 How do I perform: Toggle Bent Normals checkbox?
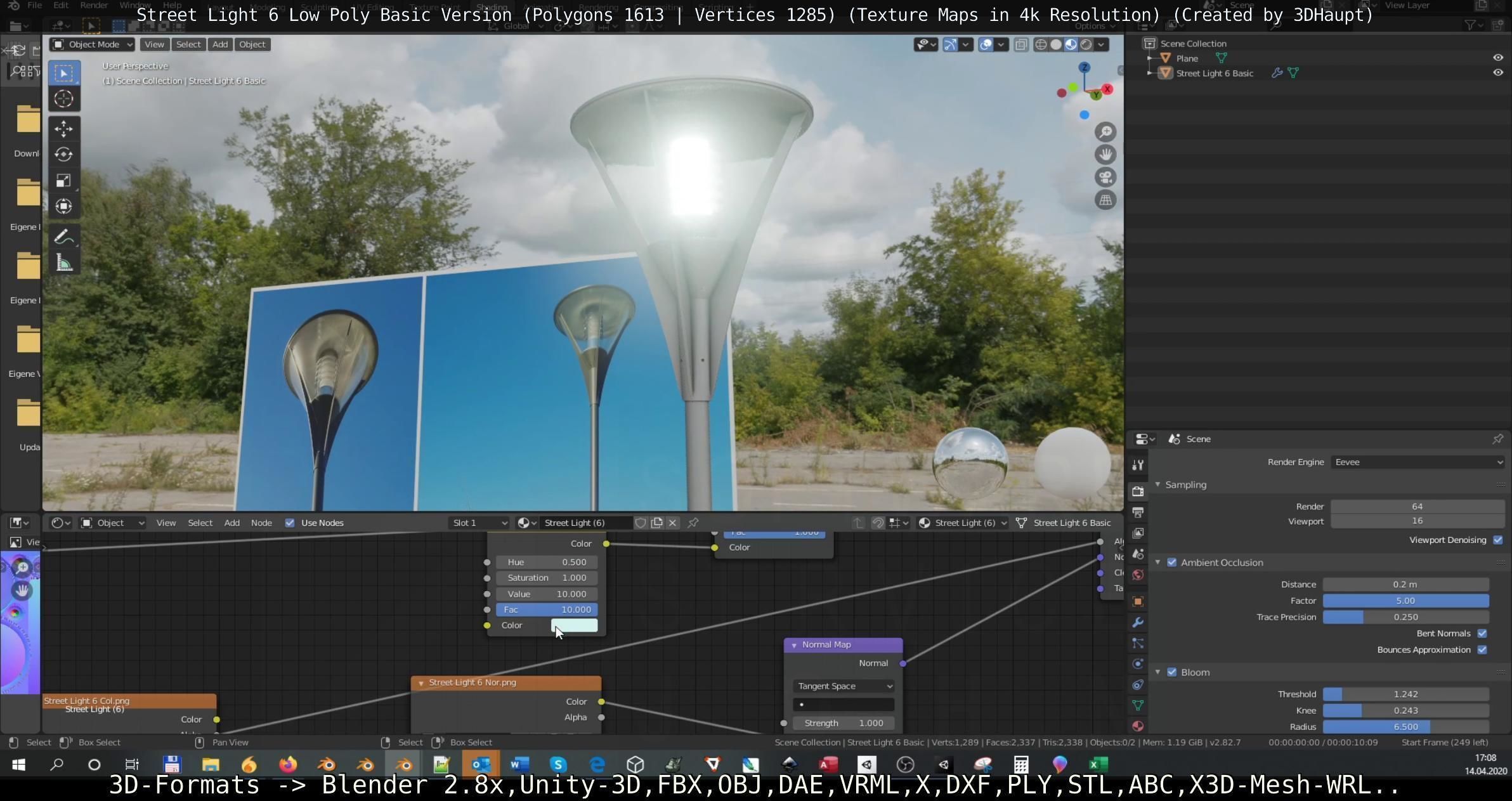1482,634
